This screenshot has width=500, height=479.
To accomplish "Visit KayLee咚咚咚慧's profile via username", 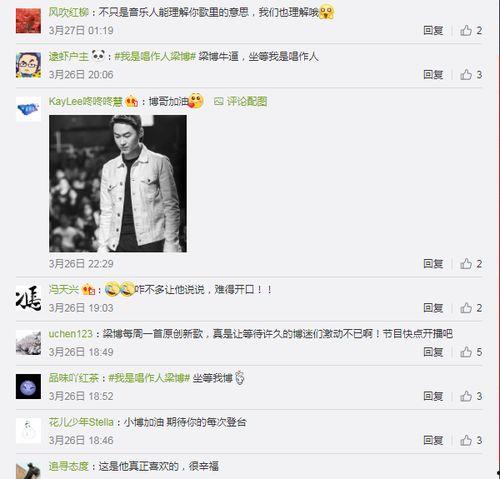I will tap(86, 101).
